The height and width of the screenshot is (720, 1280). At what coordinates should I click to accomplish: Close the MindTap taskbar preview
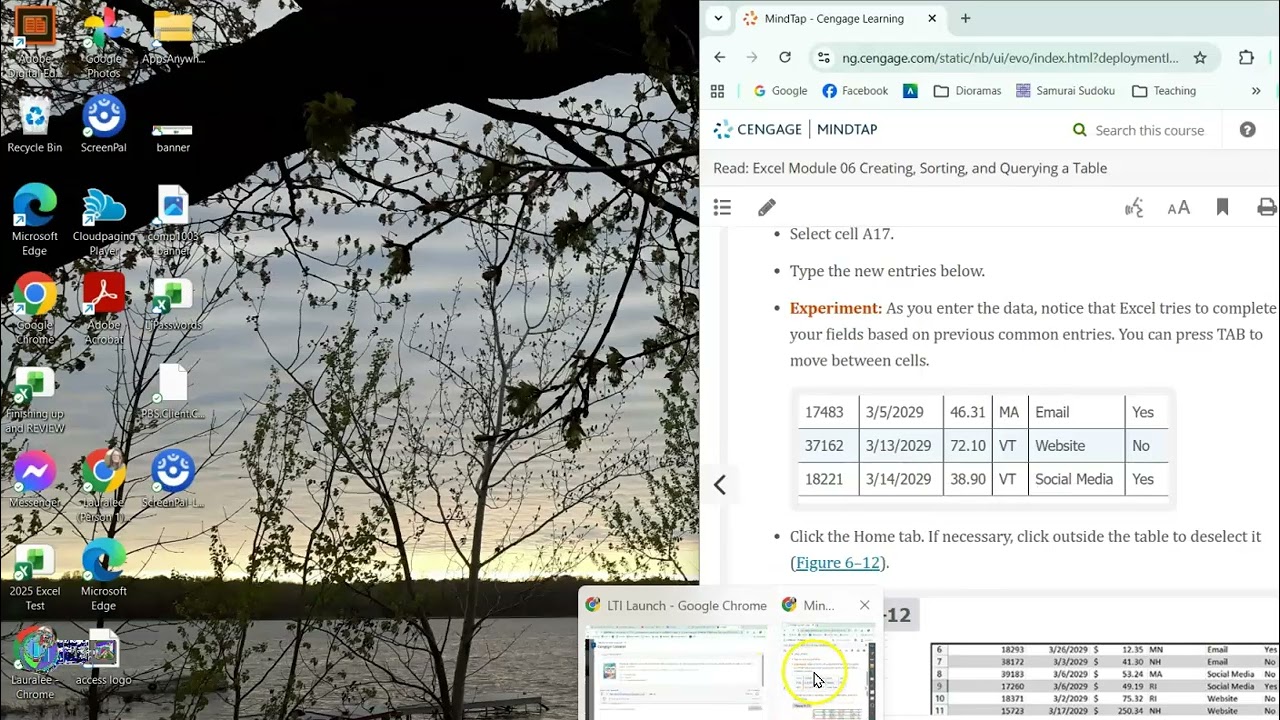coord(865,605)
